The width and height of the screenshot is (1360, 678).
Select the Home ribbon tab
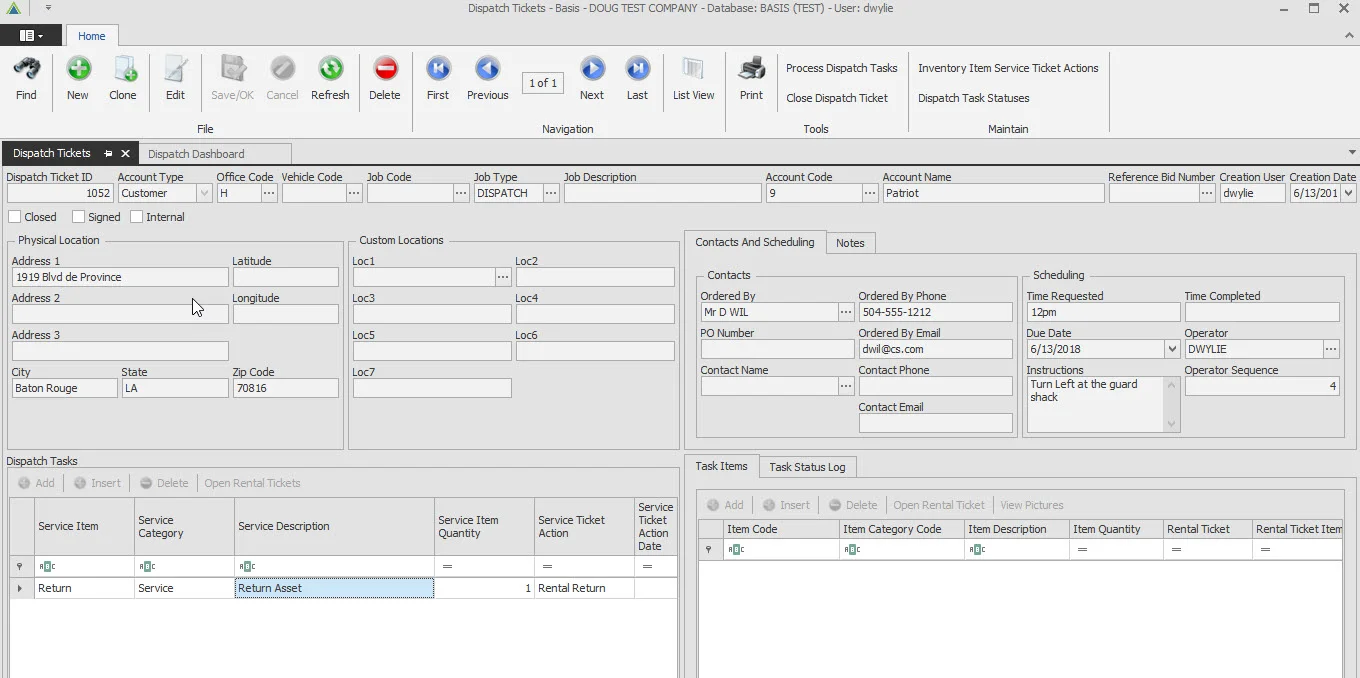(92, 36)
